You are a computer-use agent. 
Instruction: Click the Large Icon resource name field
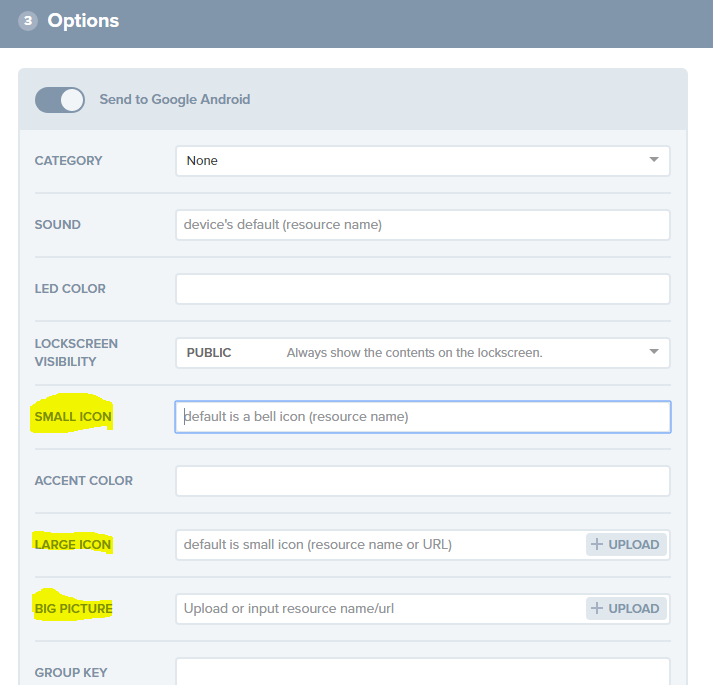pos(380,545)
